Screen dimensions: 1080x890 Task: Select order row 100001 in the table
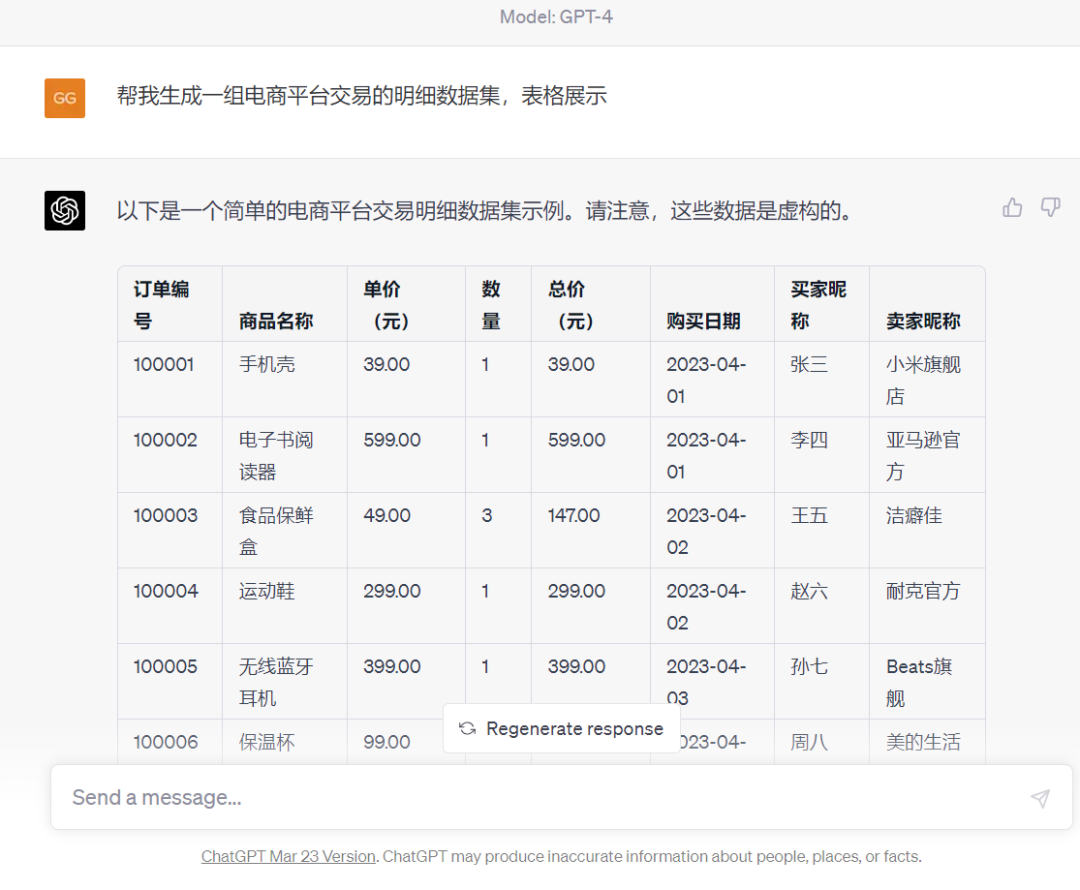coord(163,364)
